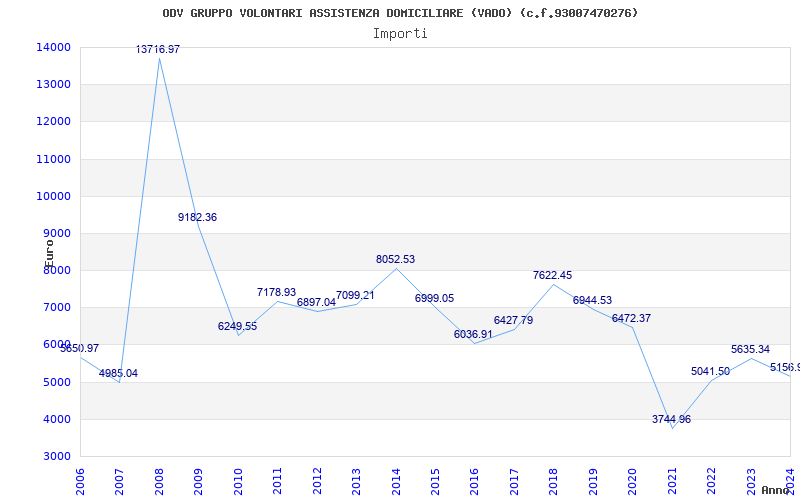
Task: Select the 2020 x-axis year label
Action: [x=633, y=482]
